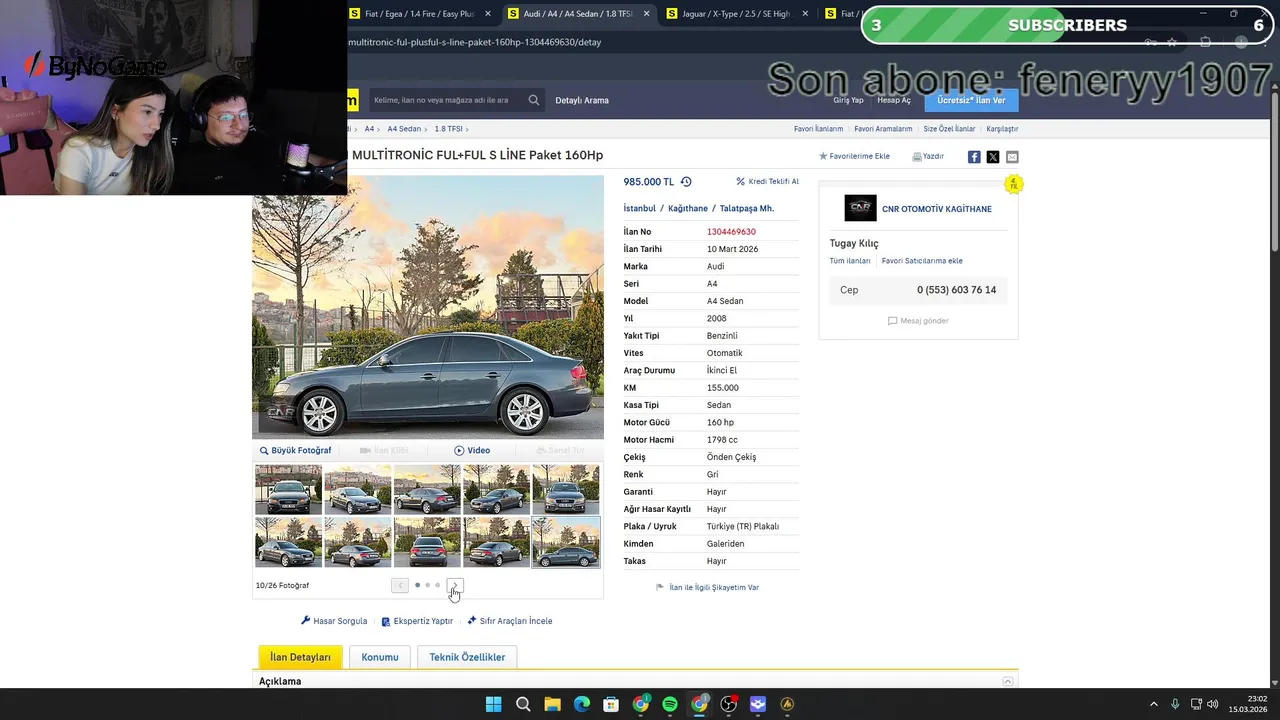The image size is (1280, 720).
Task: Click the A4 Sedan breadcrumb
Action: 404,129
